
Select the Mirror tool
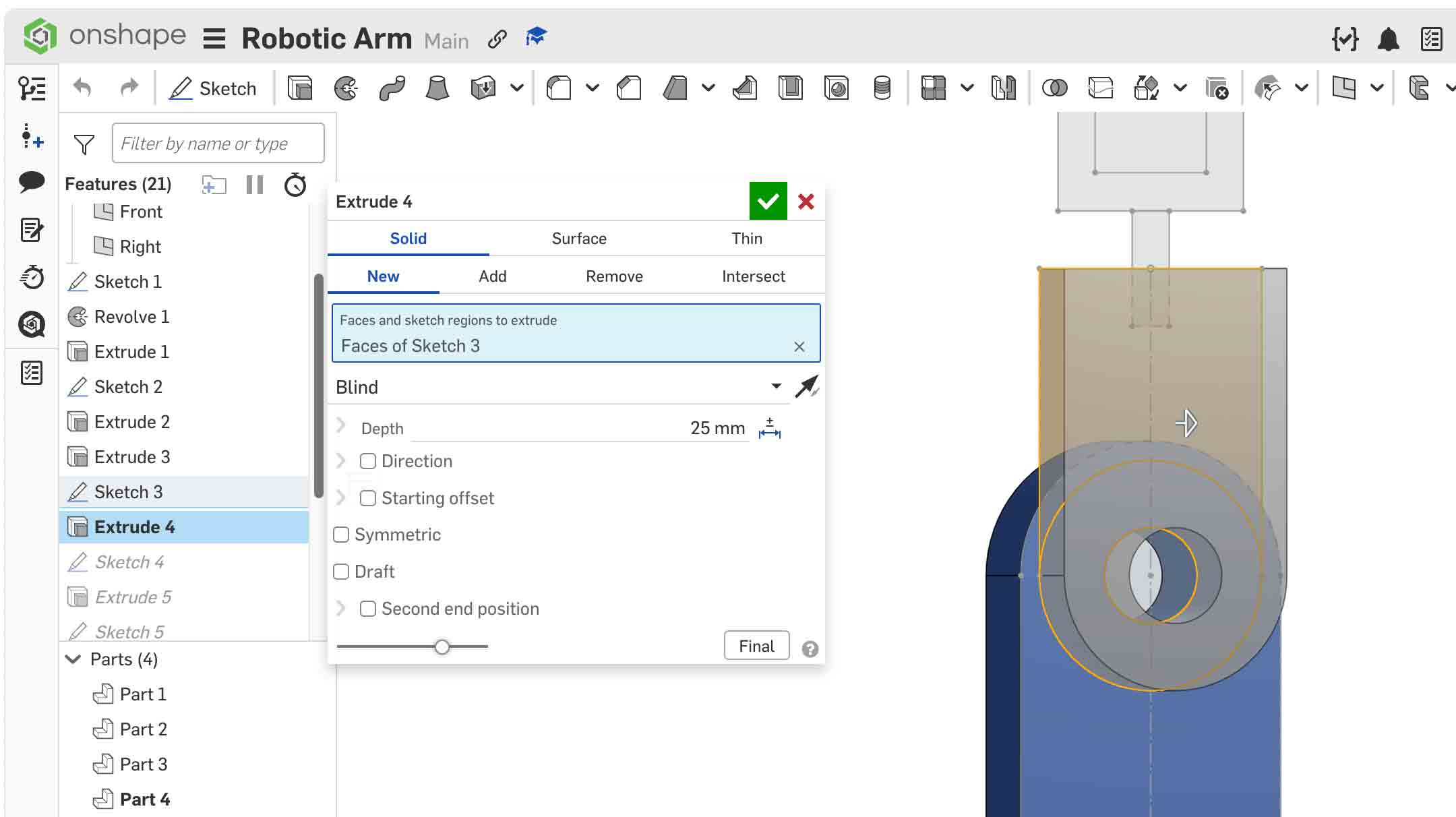(x=1003, y=88)
